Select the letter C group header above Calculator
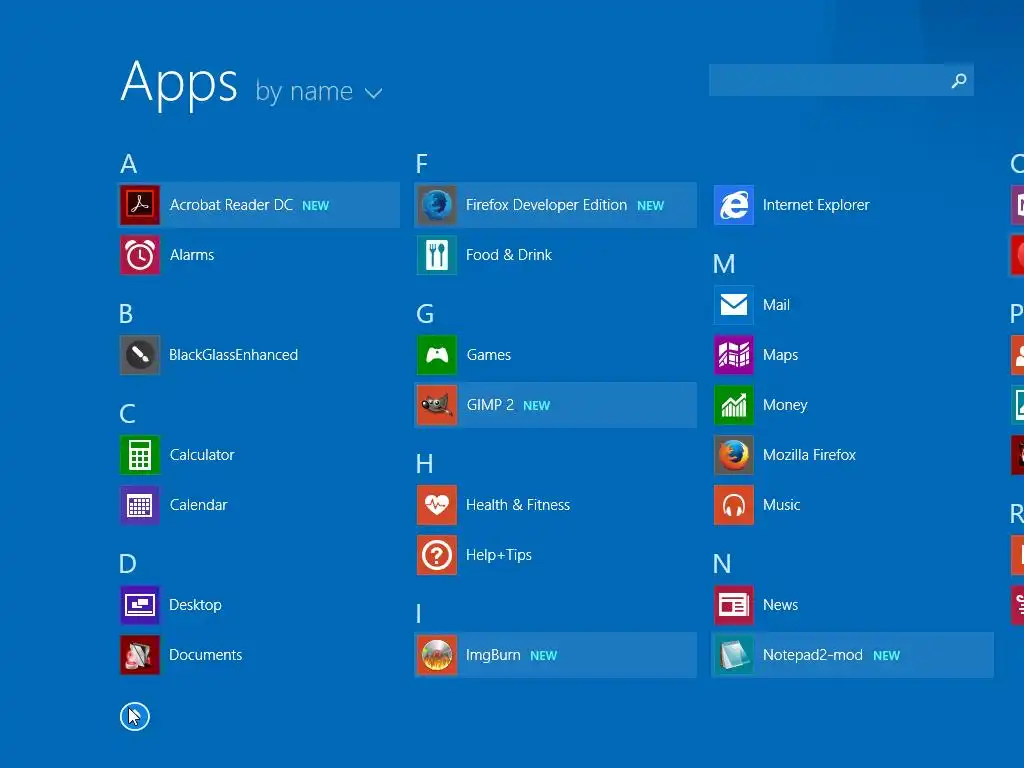Screen dimensions: 1024x768 tap(127, 414)
